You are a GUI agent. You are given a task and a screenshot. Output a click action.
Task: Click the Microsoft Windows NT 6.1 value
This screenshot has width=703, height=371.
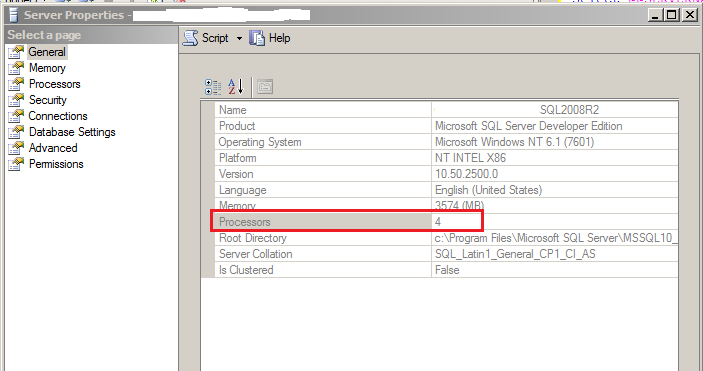click(515, 142)
